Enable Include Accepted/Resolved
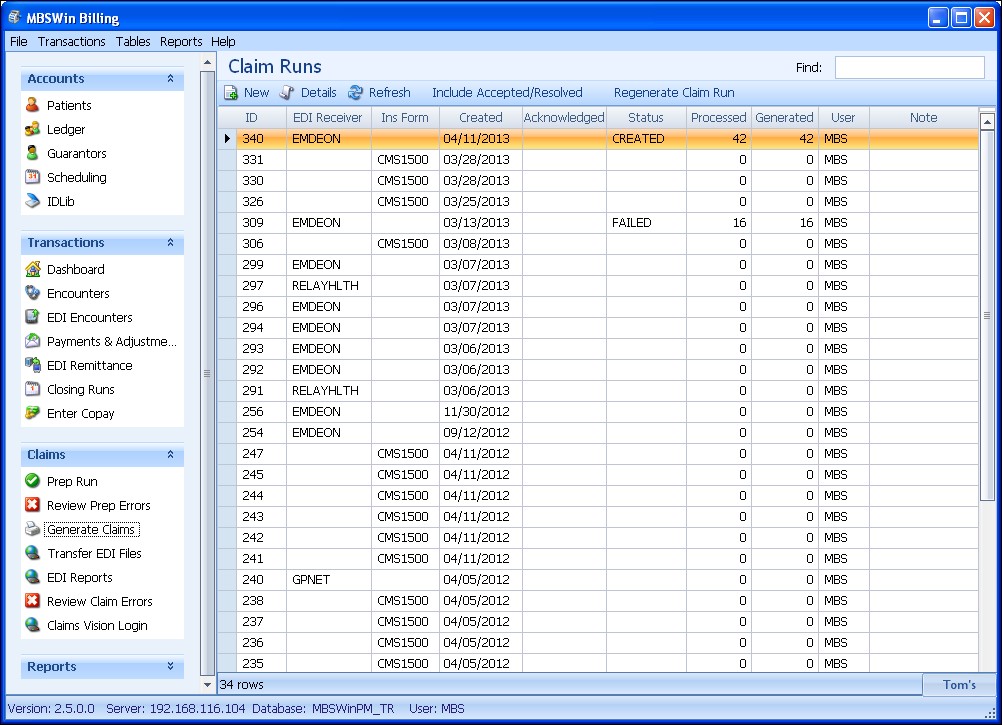 coord(507,92)
